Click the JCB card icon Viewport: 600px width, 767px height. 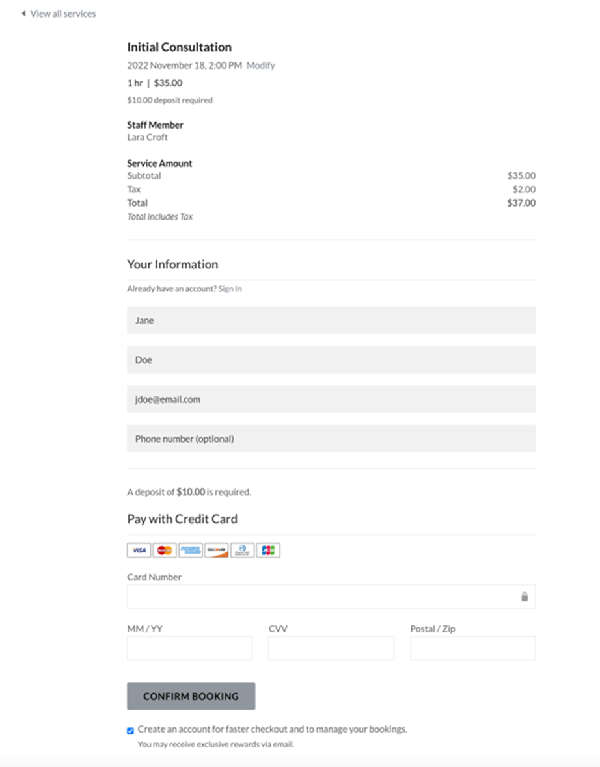pos(268,550)
